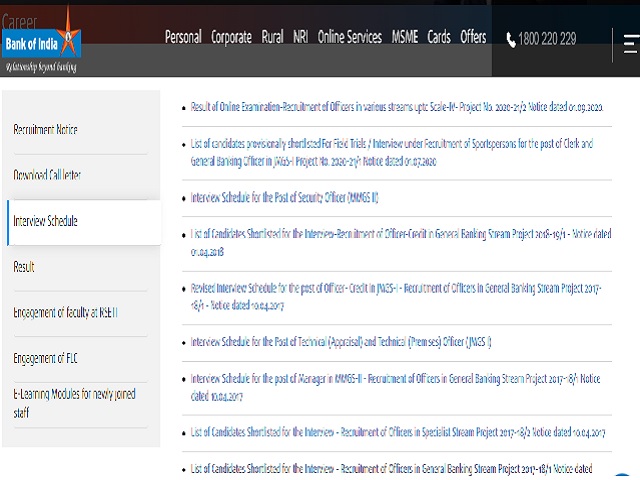Open the Cards menu
Image resolution: width=640 pixels, height=480 pixels.
click(439, 37)
